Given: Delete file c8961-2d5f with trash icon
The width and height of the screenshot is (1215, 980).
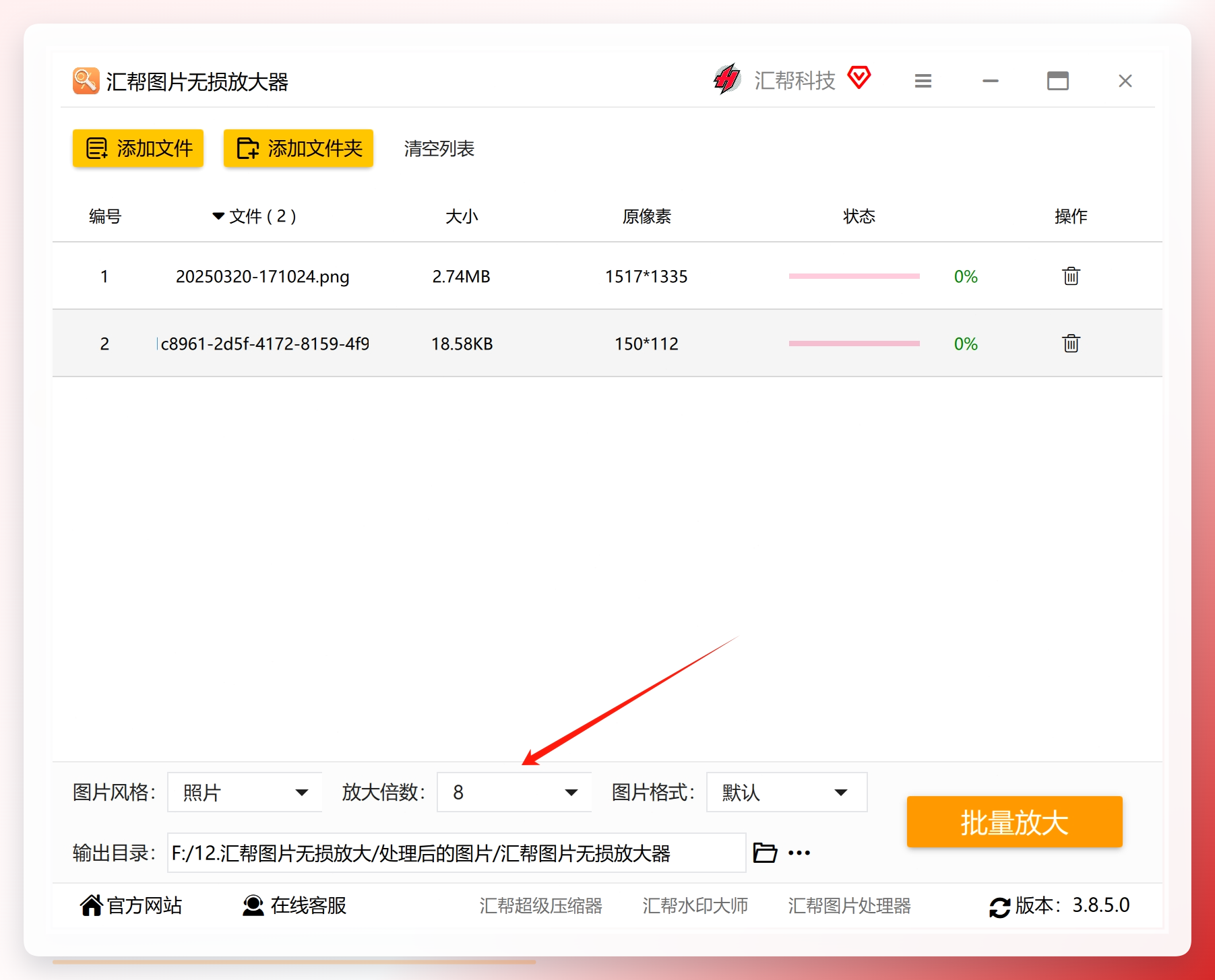Looking at the screenshot, I should click(x=1071, y=344).
